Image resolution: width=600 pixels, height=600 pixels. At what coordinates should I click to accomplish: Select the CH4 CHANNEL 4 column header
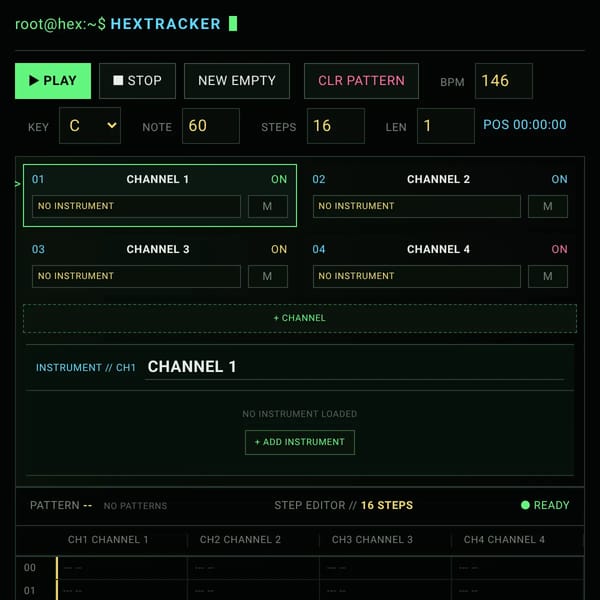pyautogui.click(x=504, y=540)
